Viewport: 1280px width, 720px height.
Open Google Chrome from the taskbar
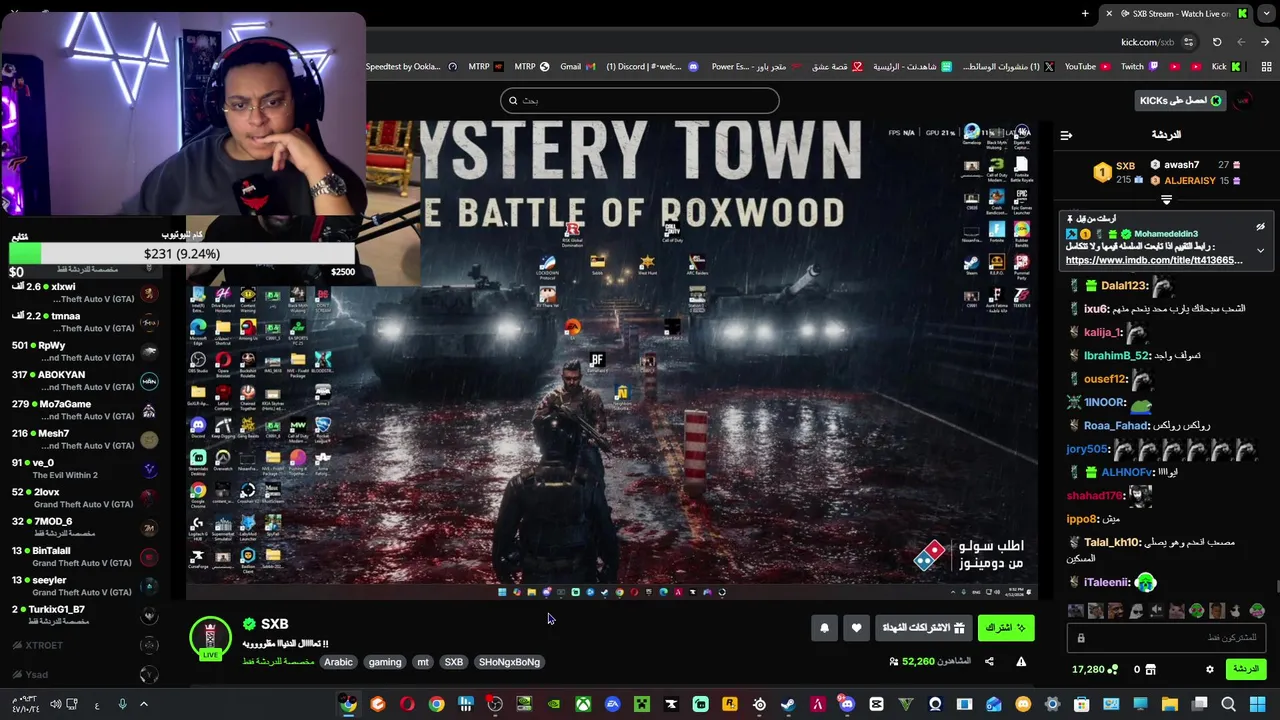[436, 704]
